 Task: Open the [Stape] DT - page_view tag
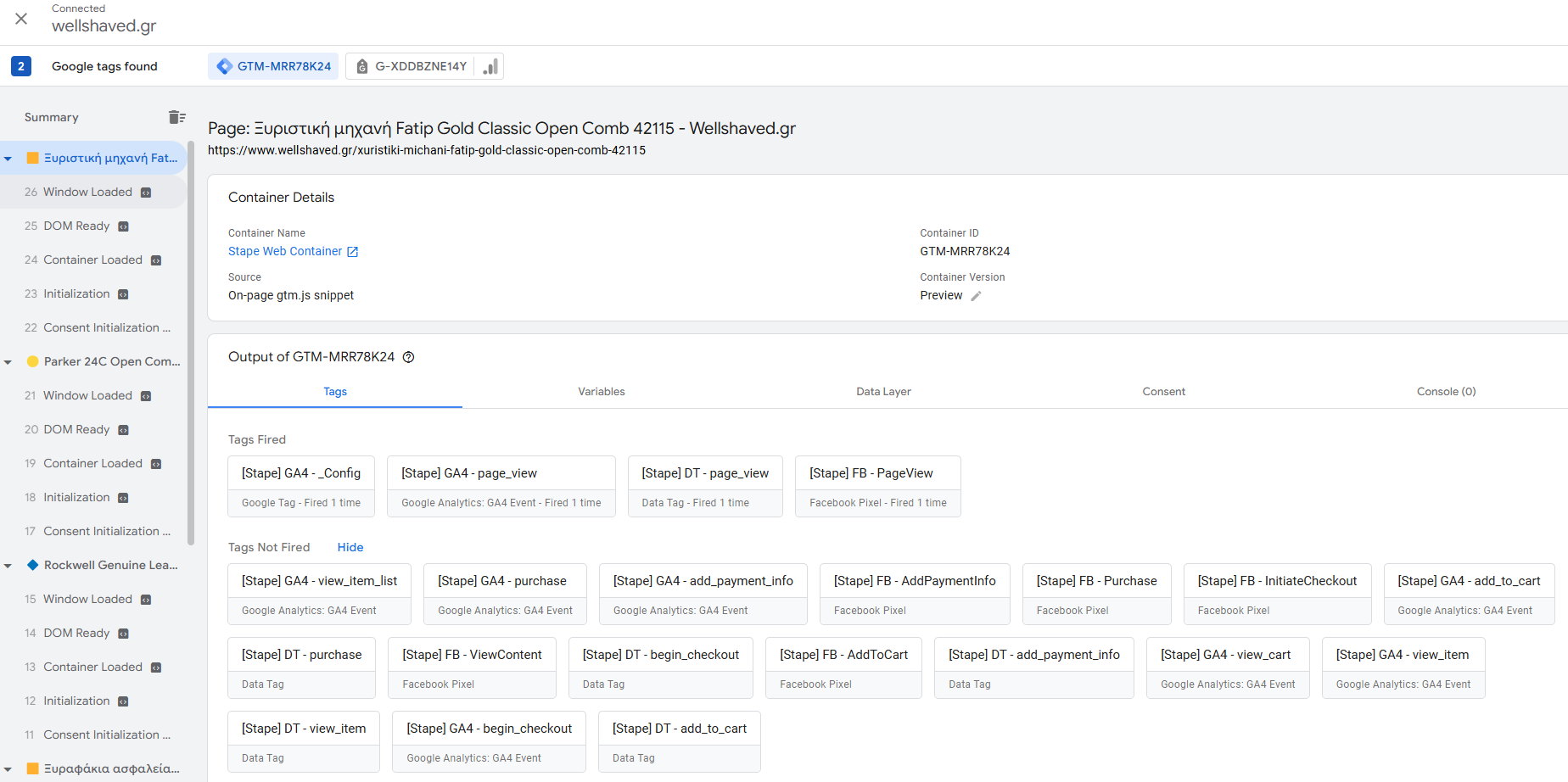coord(705,487)
